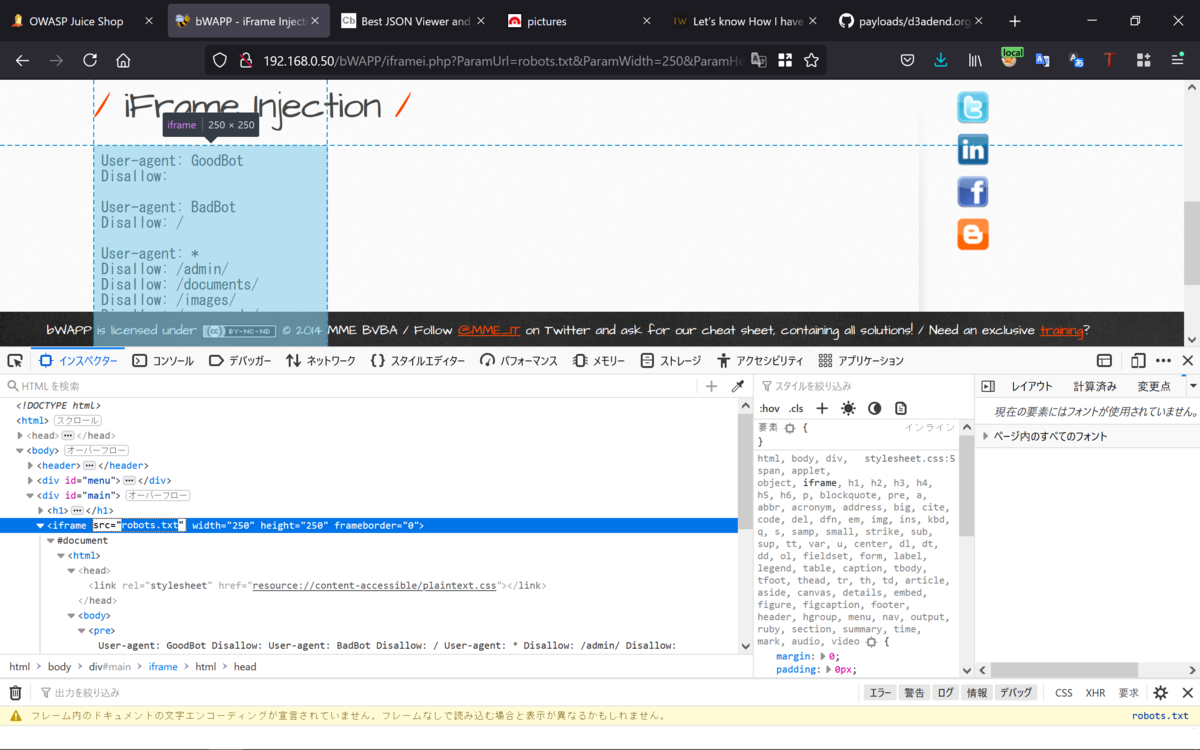Select iframe context picker icon

(1104, 361)
